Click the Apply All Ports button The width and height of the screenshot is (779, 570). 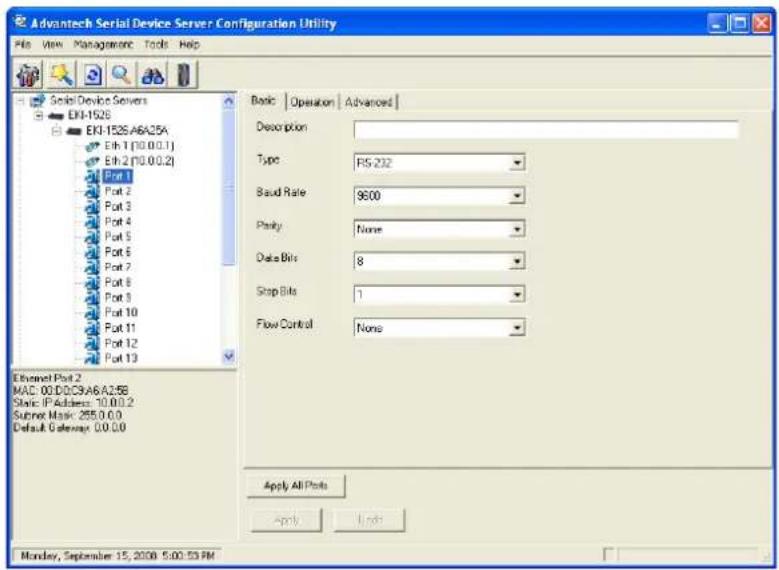[x=296, y=486]
